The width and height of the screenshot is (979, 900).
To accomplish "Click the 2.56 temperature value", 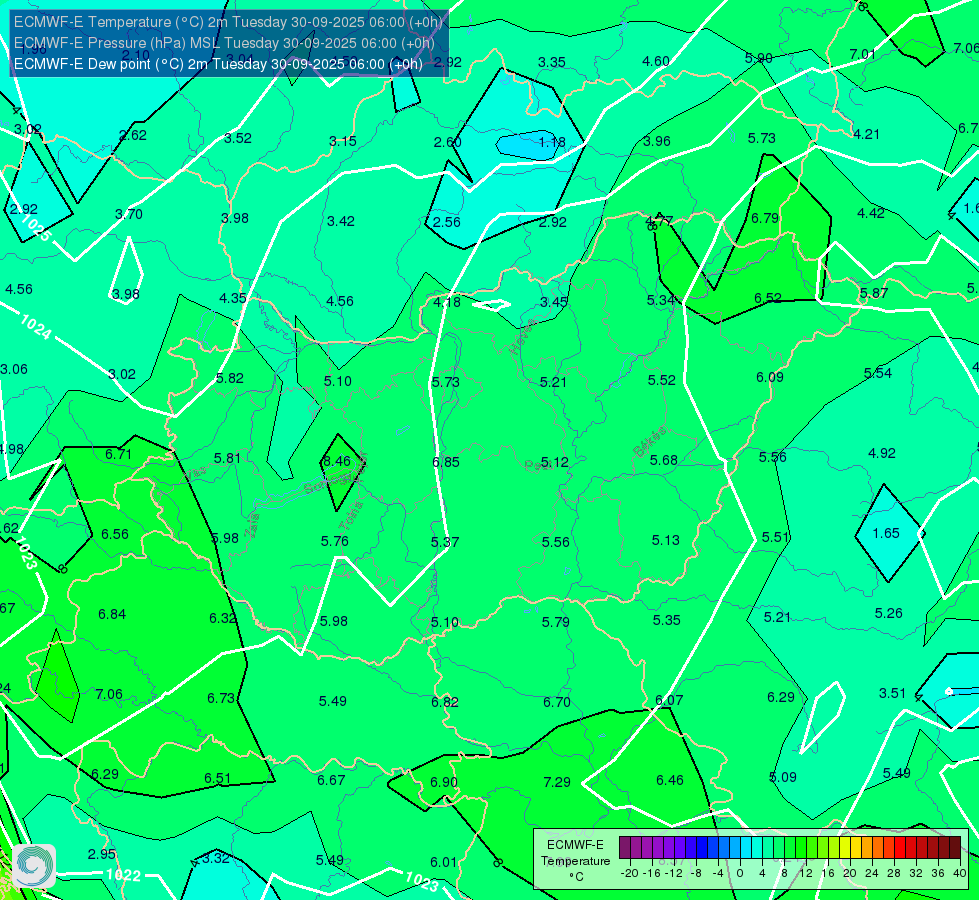I will pyautogui.click(x=447, y=222).
